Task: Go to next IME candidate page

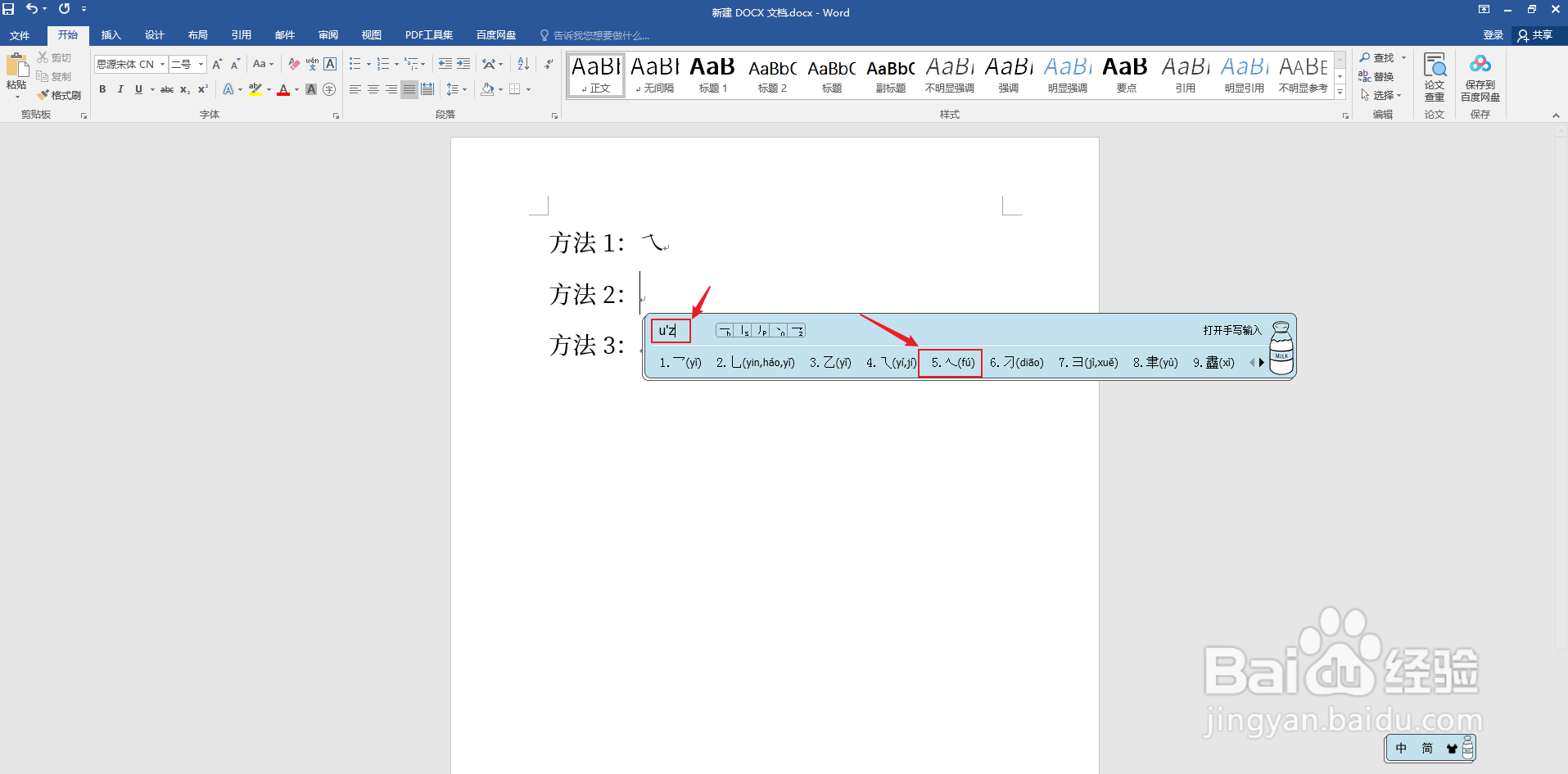Action: click(1262, 362)
